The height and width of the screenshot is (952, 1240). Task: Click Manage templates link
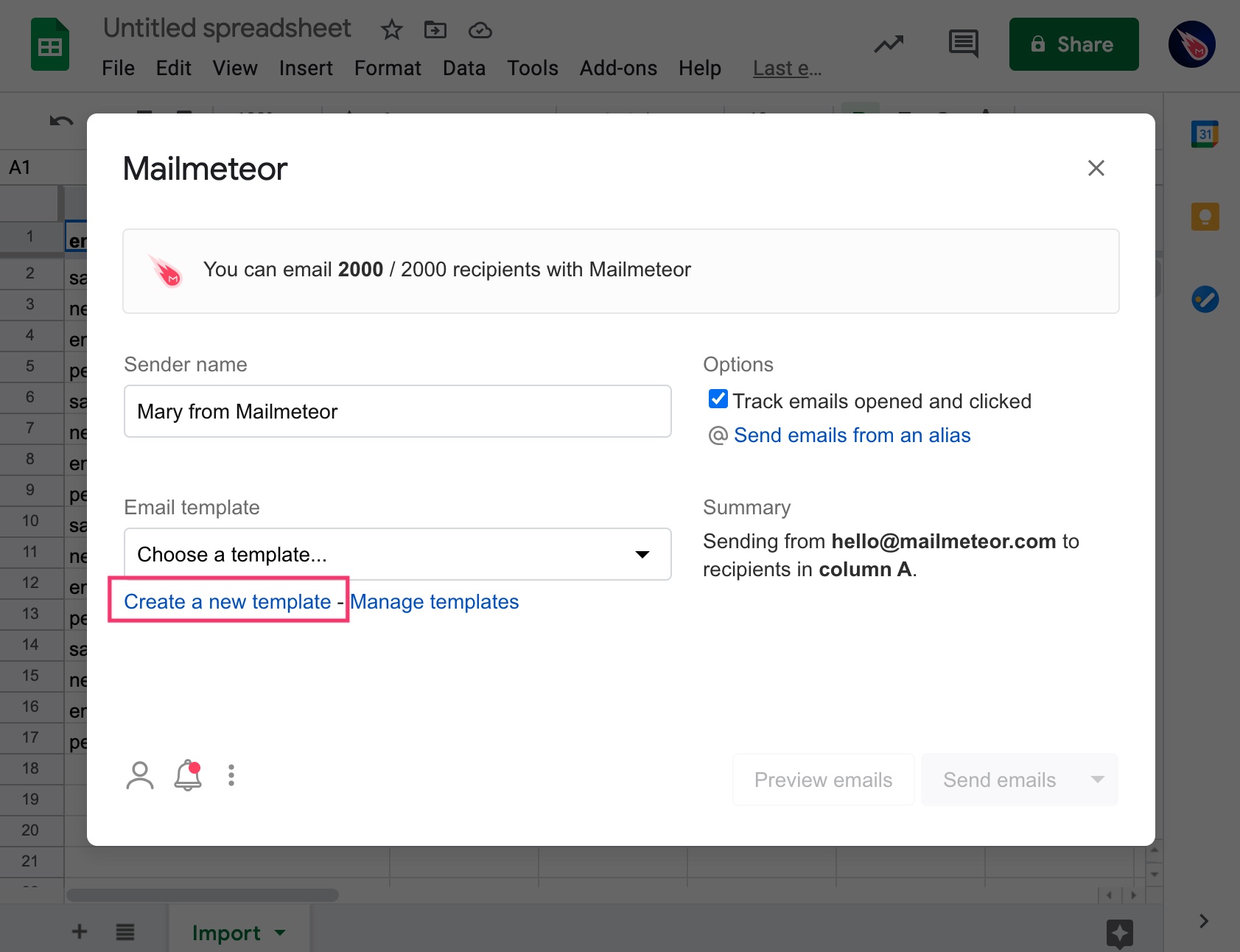coord(434,601)
